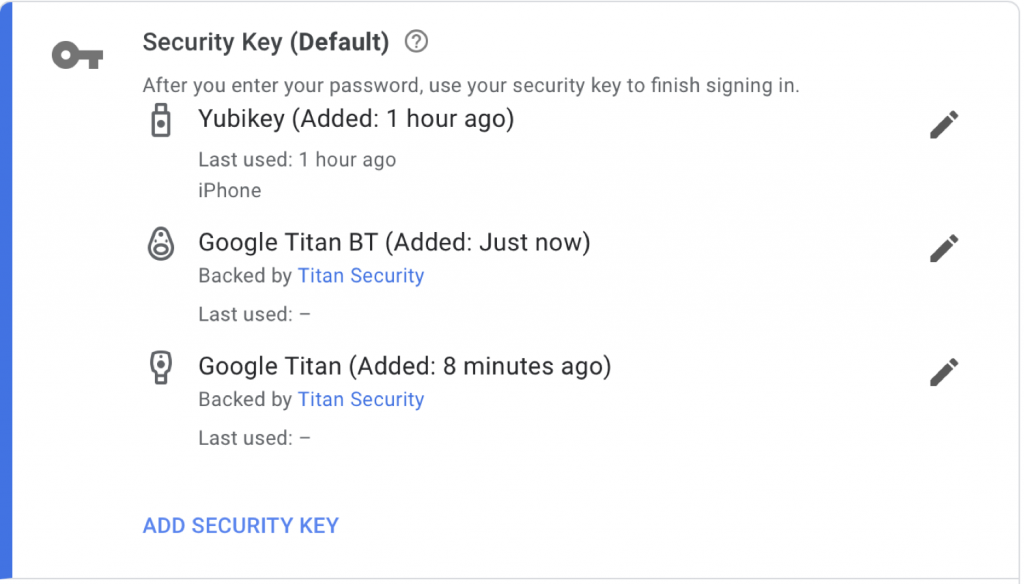Edit the Yubikey entry using the pencil icon

943,124
